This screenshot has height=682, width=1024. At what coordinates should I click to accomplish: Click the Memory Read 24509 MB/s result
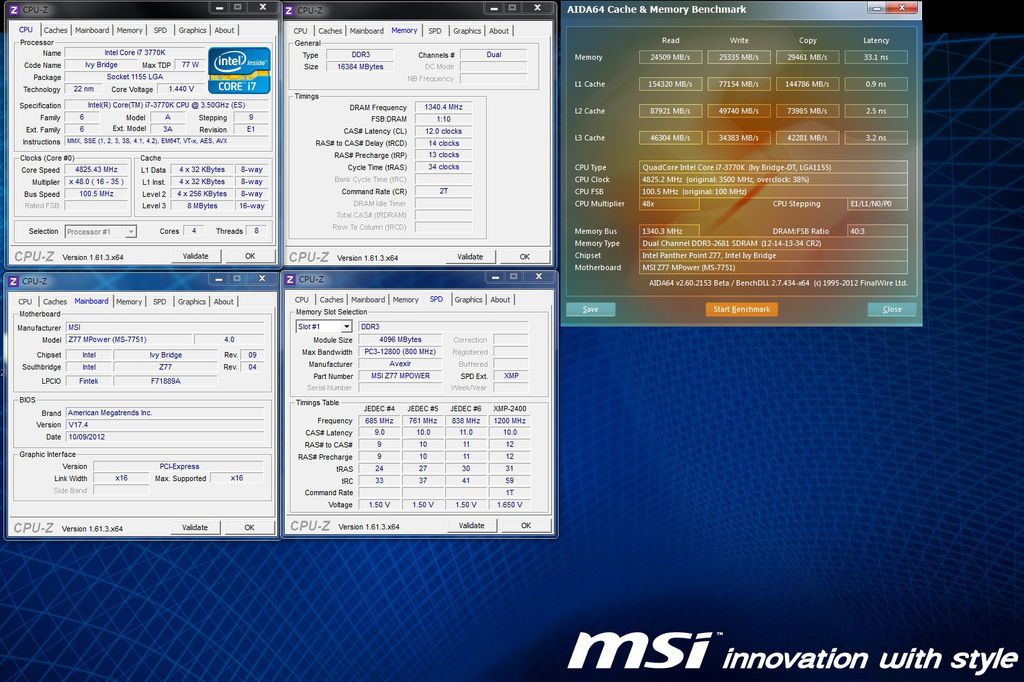click(670, 57)
